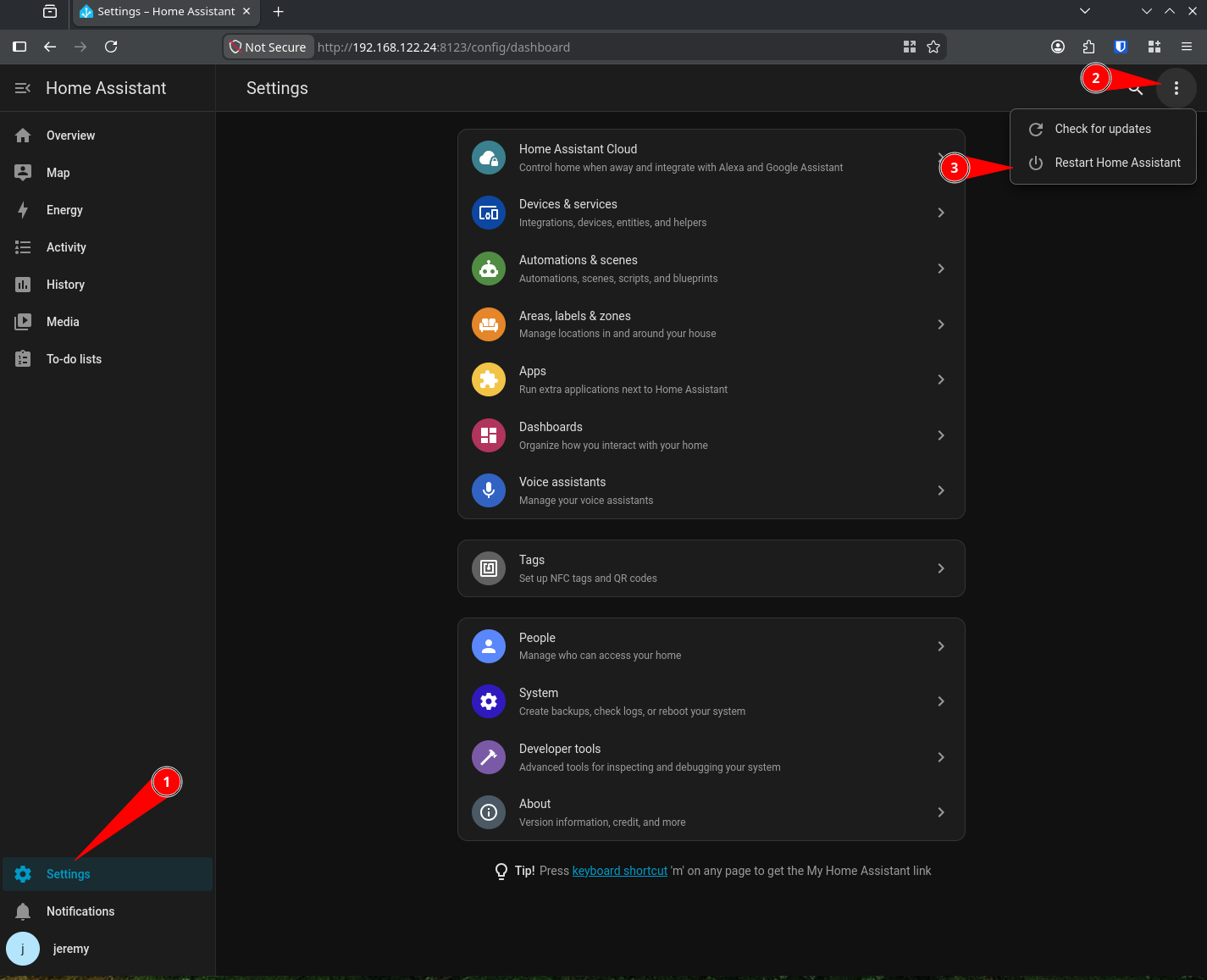Select the Developer tools hammer icon
1207x980 pixels.
point(489,757)
